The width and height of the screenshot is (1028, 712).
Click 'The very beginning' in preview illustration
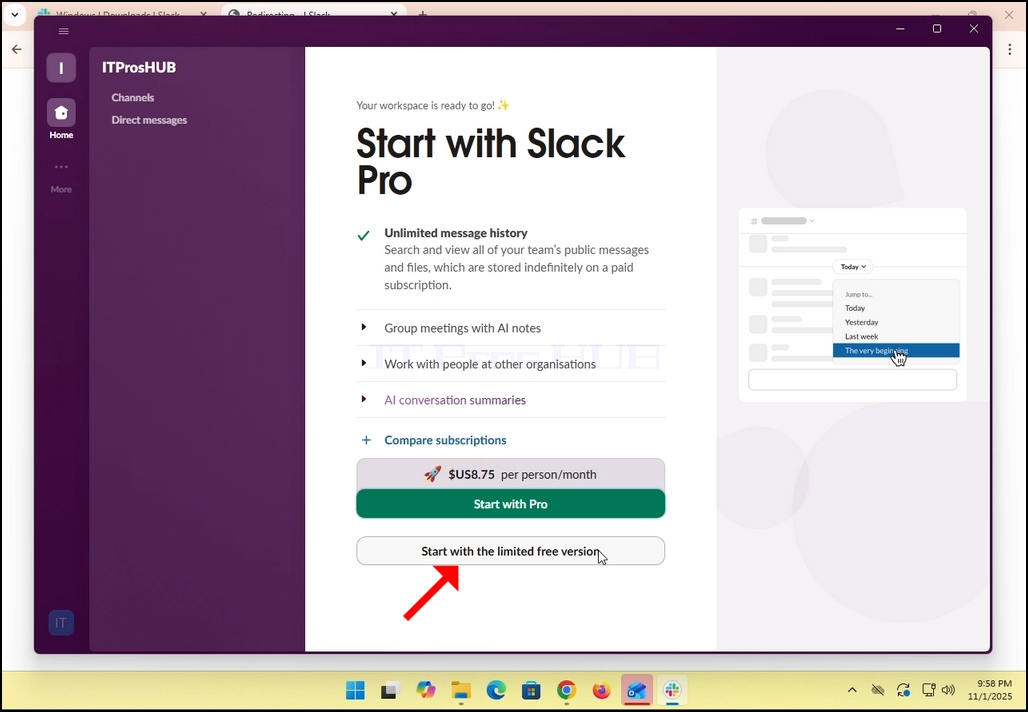(896, 350)
